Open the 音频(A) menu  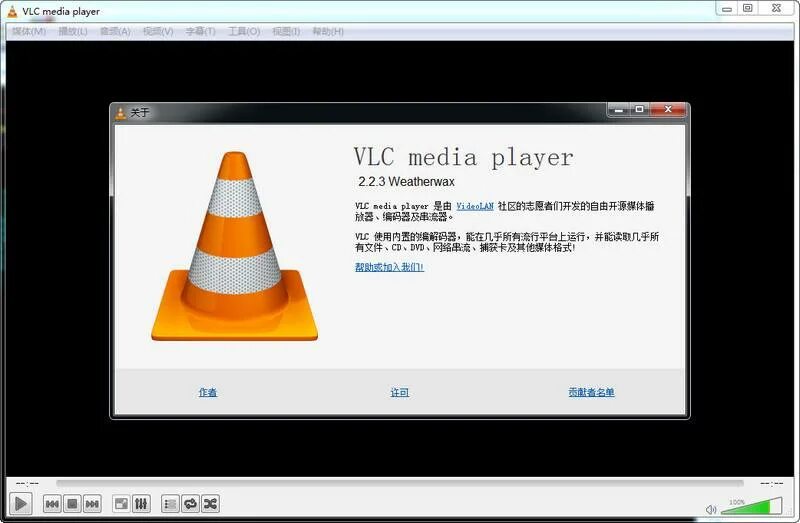click(115, 32)
